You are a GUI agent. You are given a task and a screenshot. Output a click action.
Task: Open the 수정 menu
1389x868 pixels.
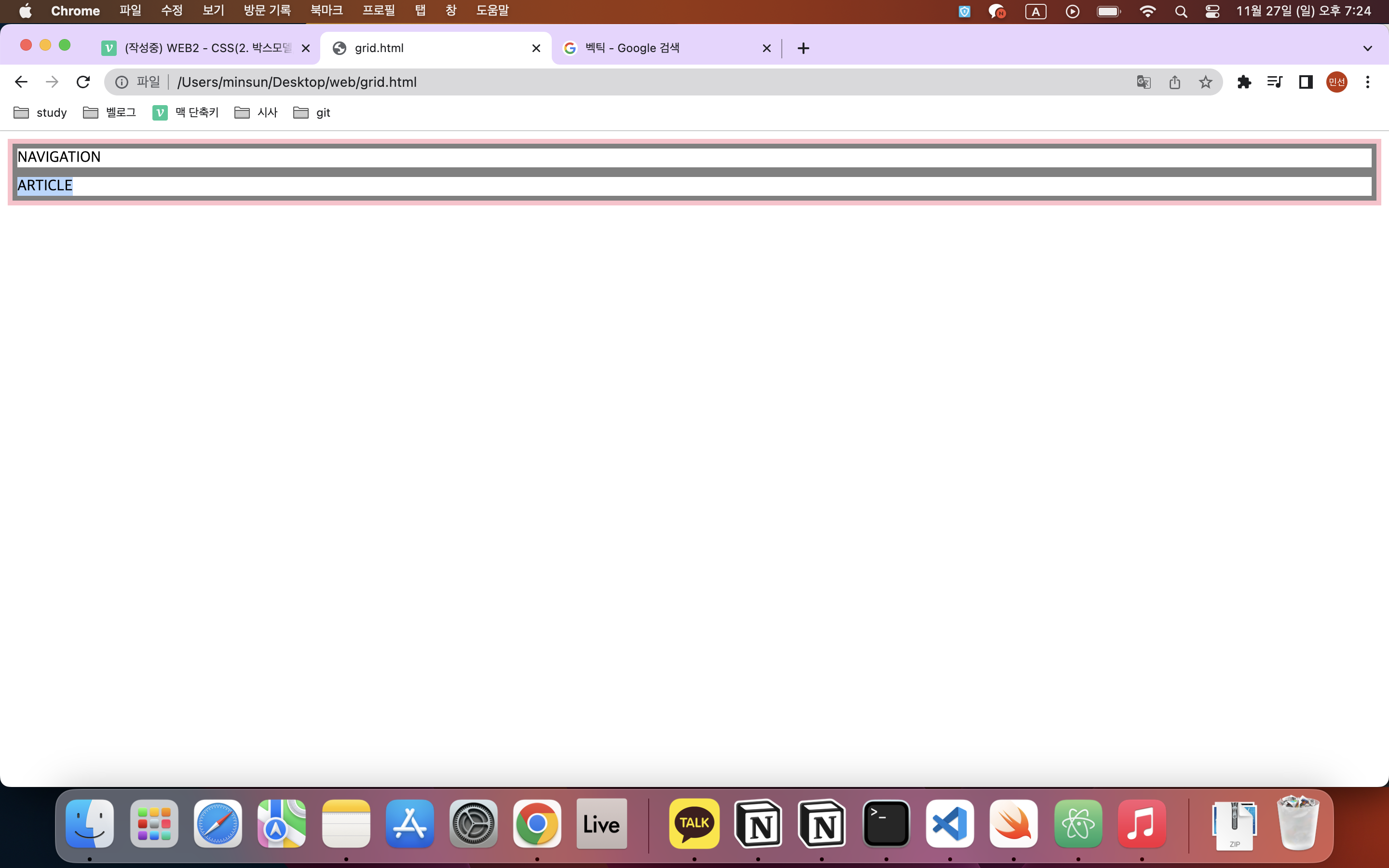click(172, 11)
